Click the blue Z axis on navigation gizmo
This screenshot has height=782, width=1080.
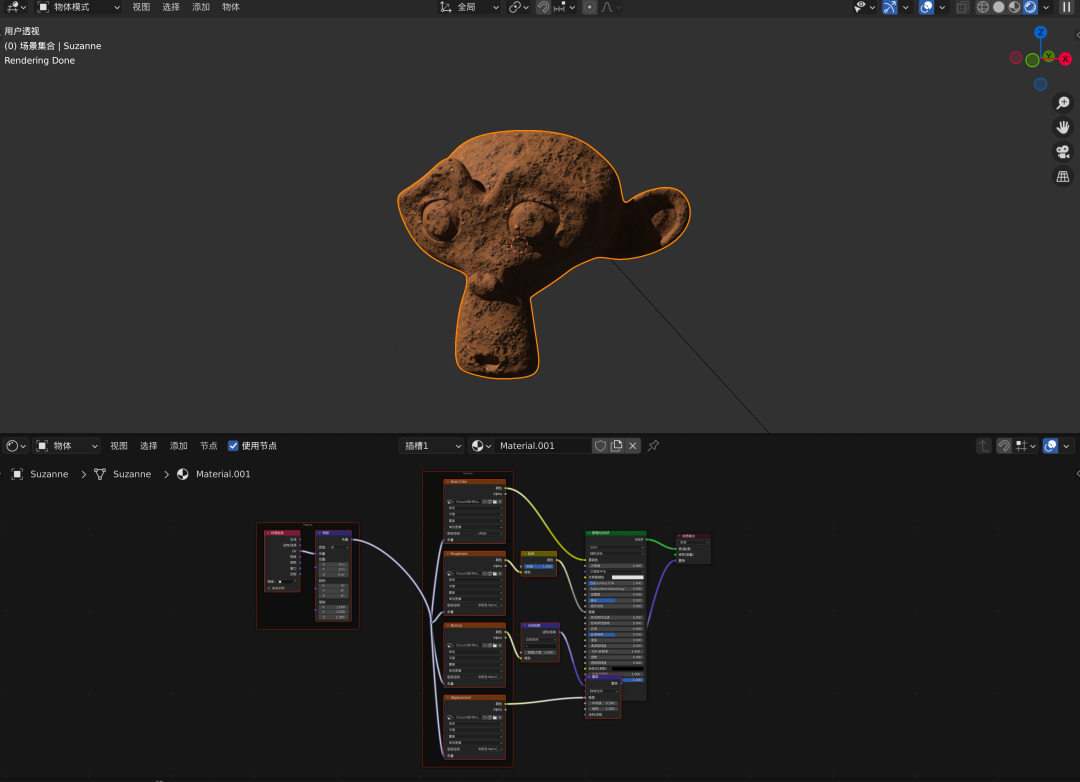(1040, 32)
